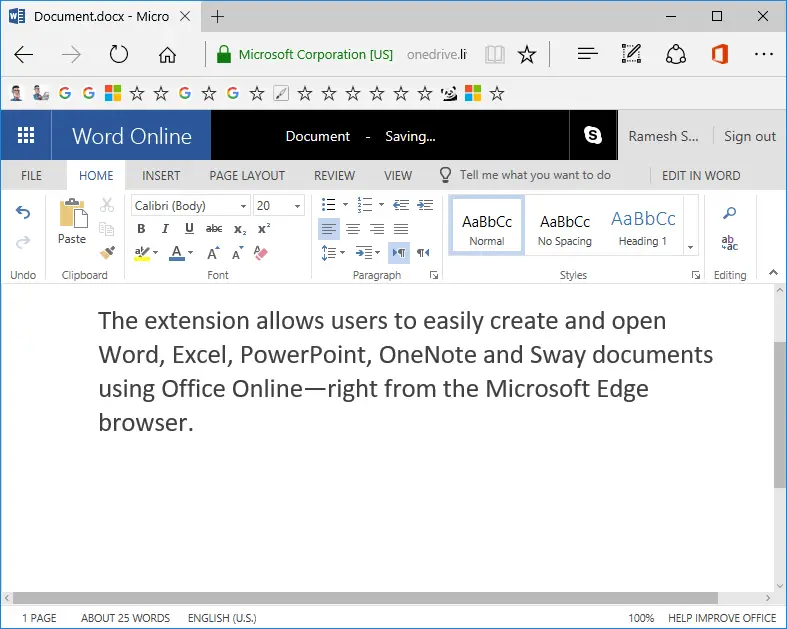Clear formatting with eraser icon

click(261, 253)
